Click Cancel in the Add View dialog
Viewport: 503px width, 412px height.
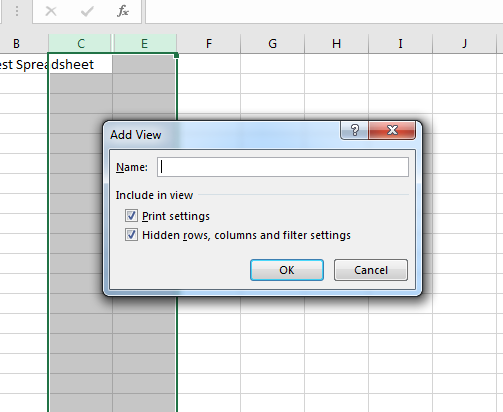point(371,270)
